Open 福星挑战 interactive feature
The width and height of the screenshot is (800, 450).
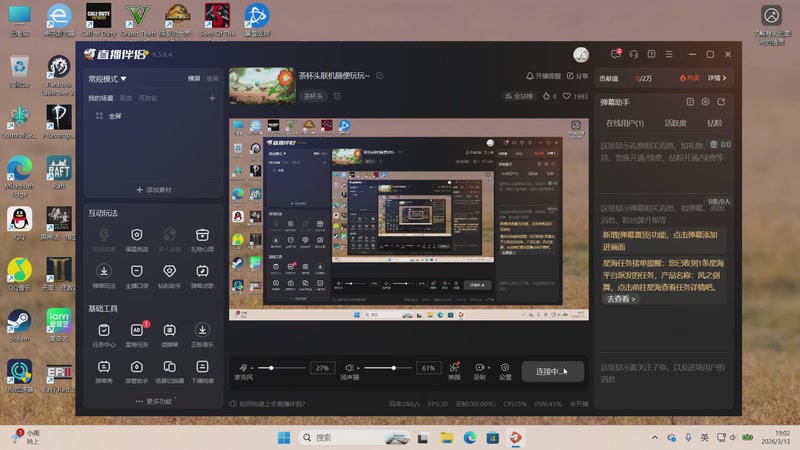(x=137, y=239)
